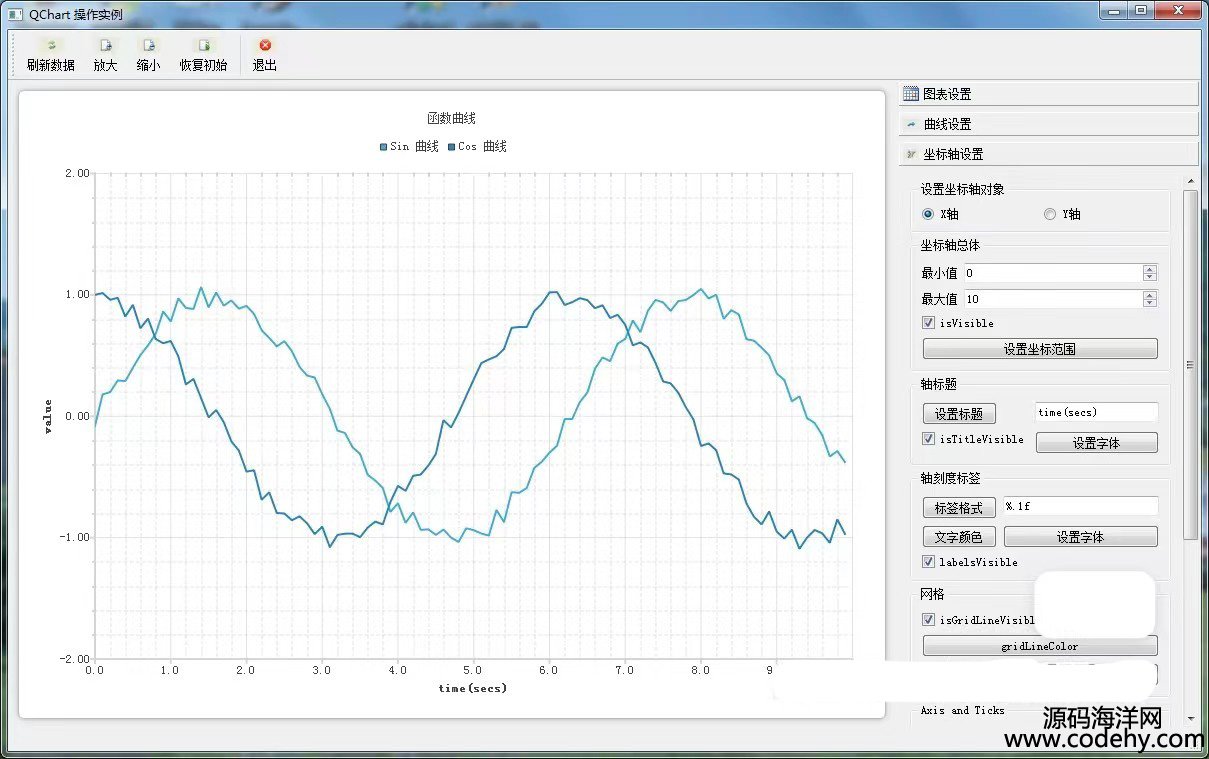The height and width of the screenshot is (759, 1209).
Task: Click the Cos 曲线 legend marker
Action: point(452,147)
